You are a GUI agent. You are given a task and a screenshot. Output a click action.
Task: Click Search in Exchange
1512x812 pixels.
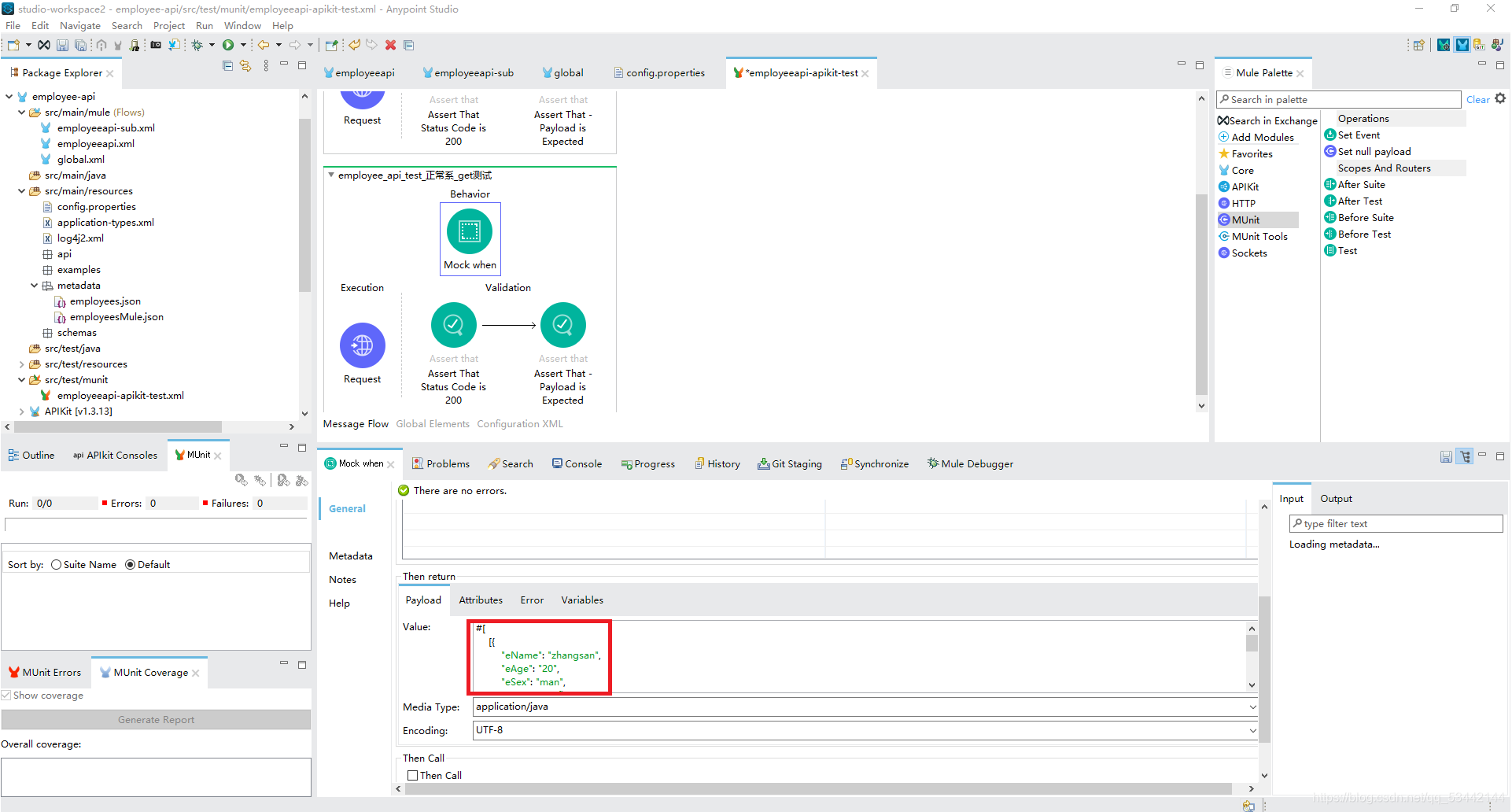coord(1267,120)
